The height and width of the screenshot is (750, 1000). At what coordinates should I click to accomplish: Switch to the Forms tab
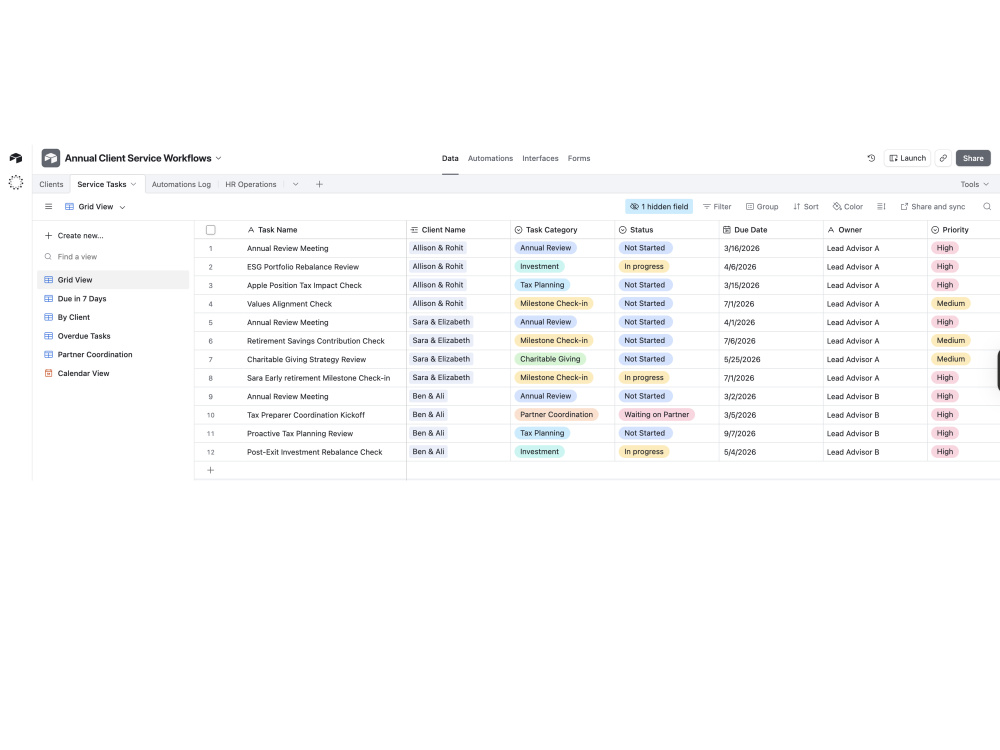(579, 158)
